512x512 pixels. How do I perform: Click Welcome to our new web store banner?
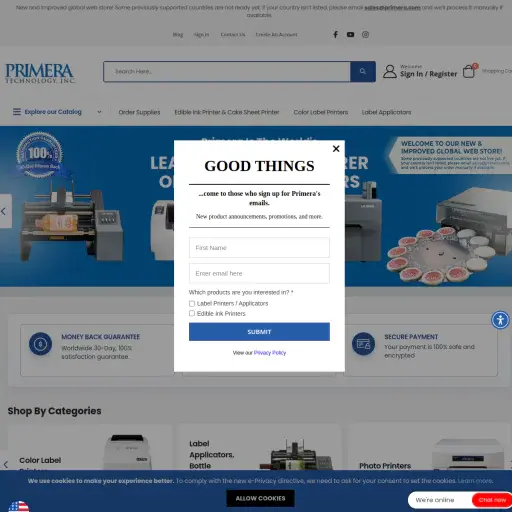click(x=451, y=155)
